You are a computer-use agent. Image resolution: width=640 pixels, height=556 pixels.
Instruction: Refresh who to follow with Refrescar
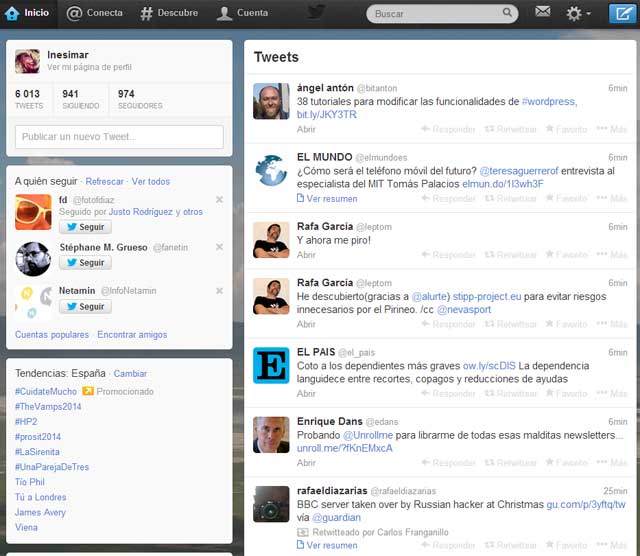(x=104, y=181)
